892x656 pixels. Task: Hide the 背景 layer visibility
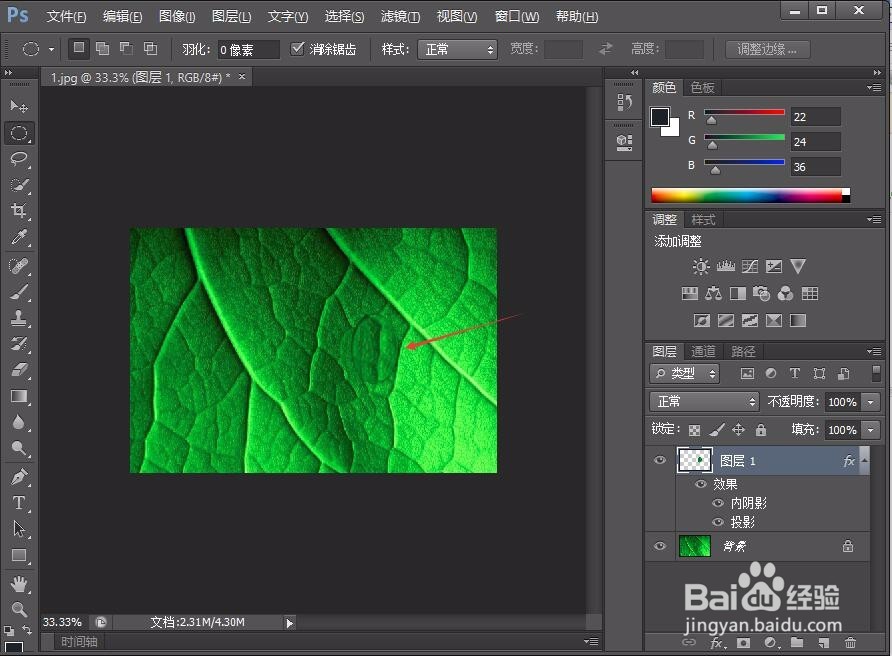pyautogui.click(x=660, y=546)
